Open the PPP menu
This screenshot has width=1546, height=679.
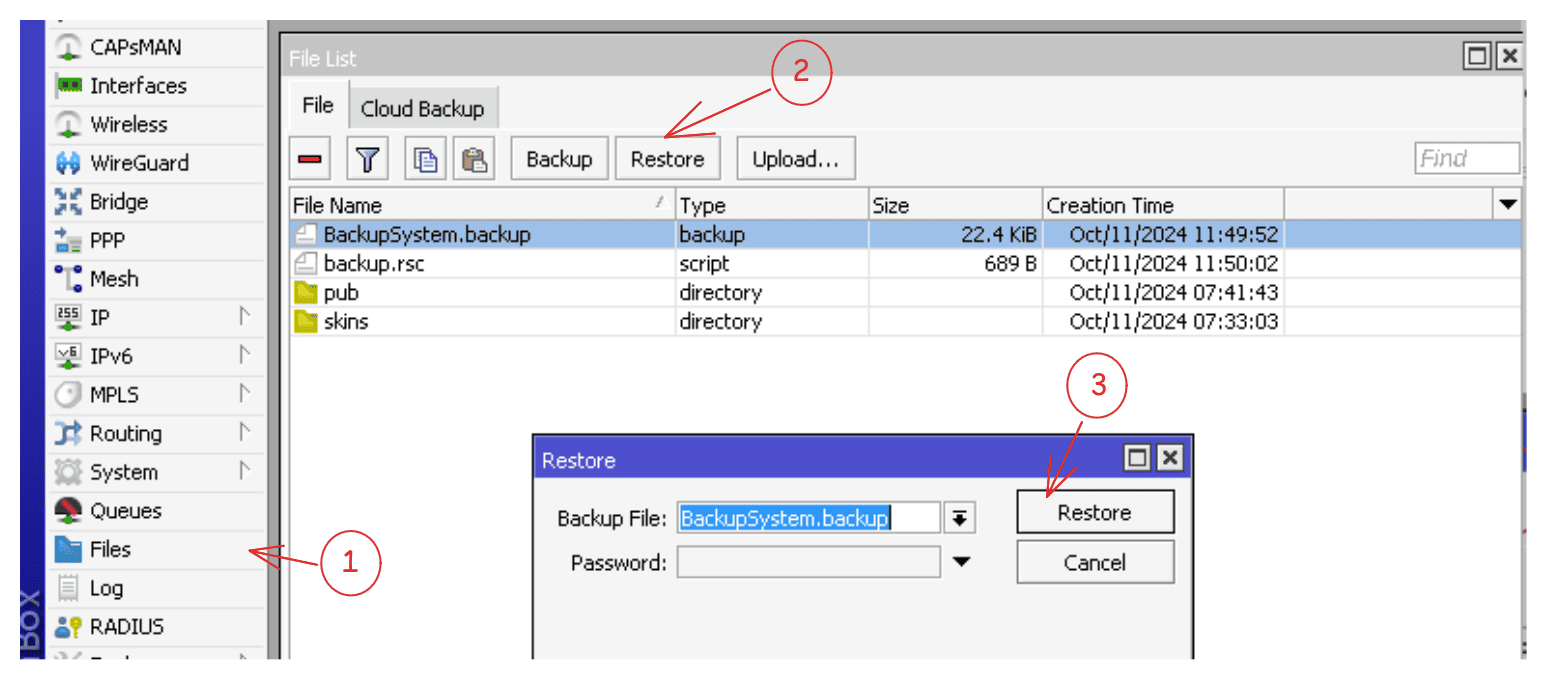[x=107, y=241]
